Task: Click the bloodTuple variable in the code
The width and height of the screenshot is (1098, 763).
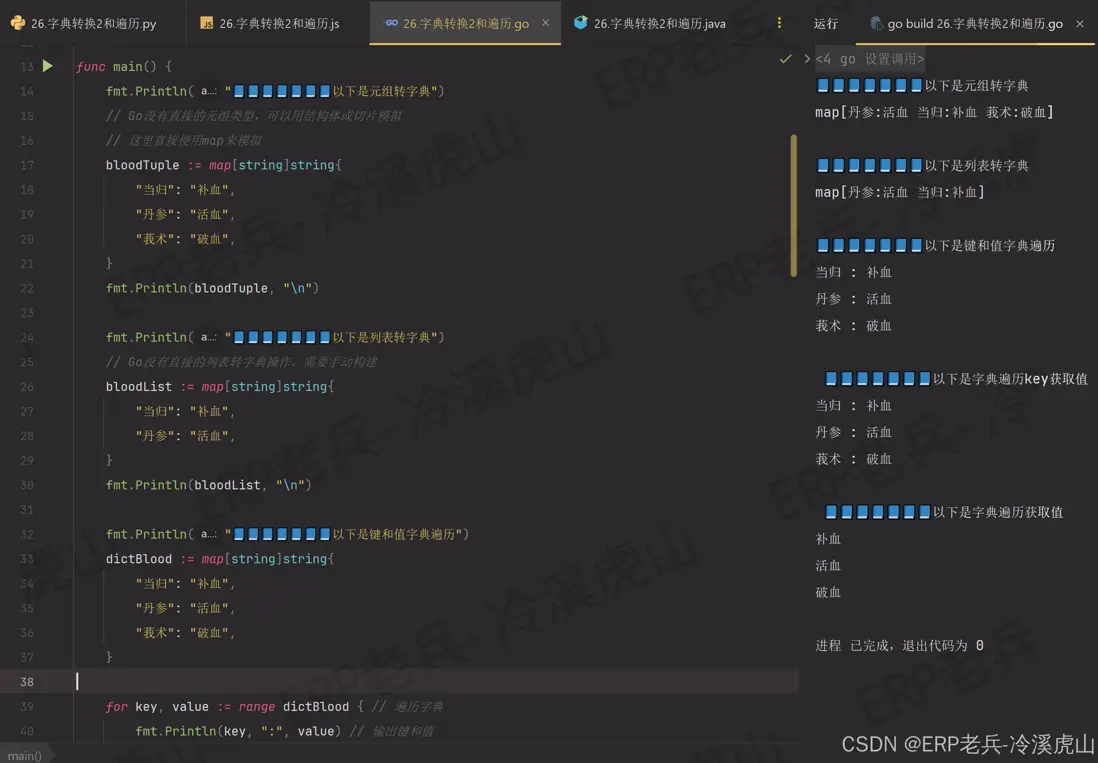Action: click(x=141, y=164)
